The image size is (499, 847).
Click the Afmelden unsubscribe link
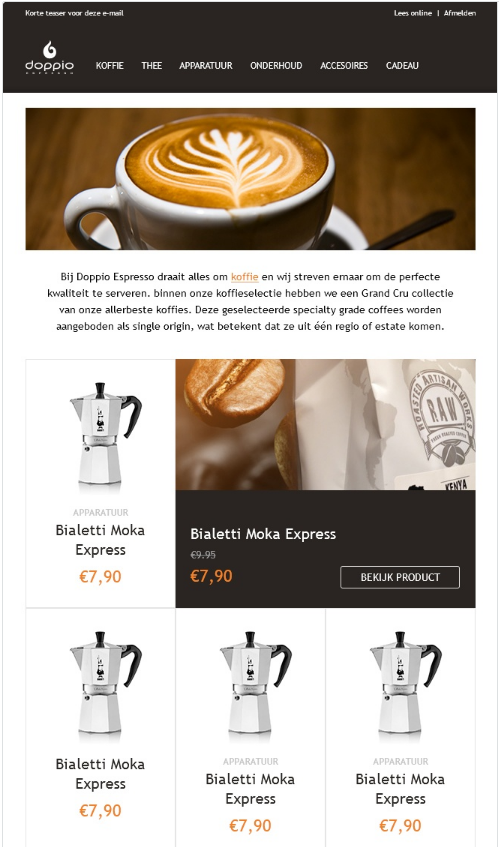coord(460,14)
